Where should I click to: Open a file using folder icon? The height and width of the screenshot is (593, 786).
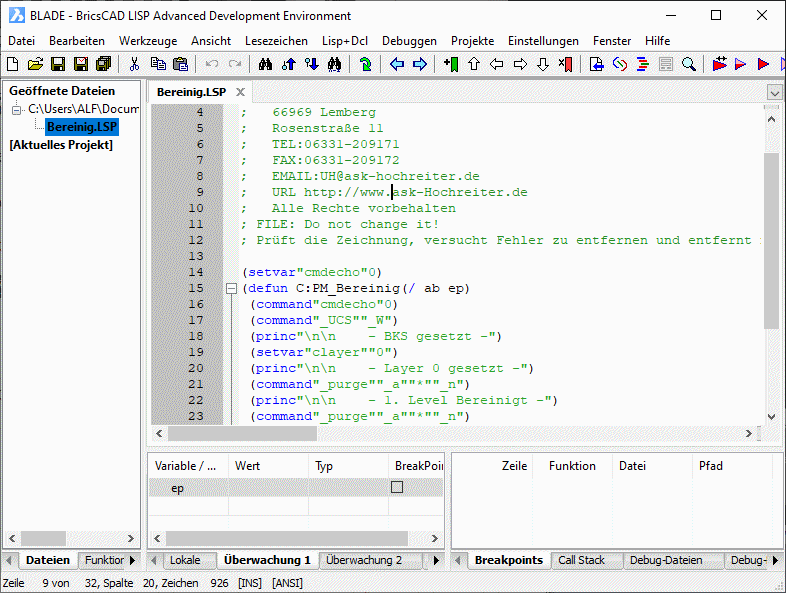[x=35, y=64]
